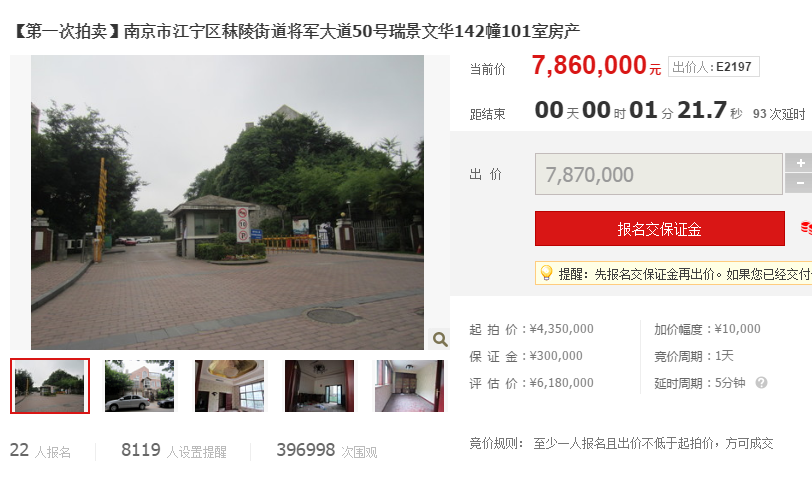This screenshot has height=478, width=812.
Task: Click the 93 次延时 delay count
Action: click(779, 114)
